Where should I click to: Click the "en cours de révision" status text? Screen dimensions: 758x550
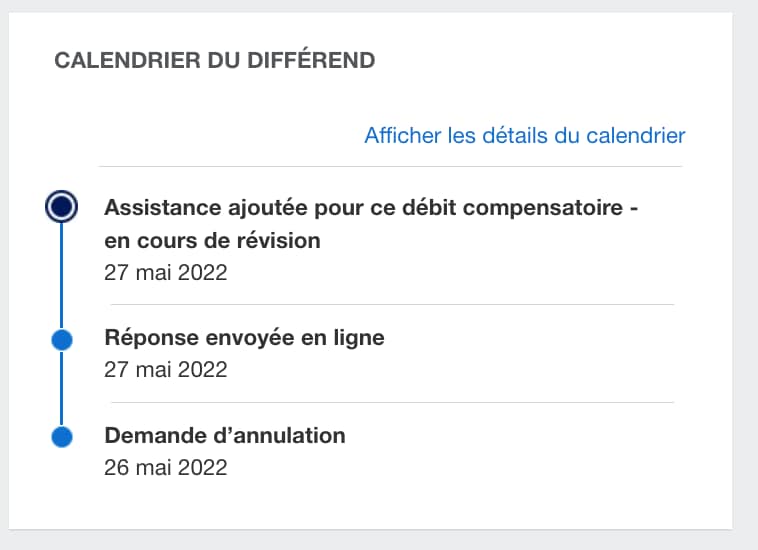coord(212,241)
